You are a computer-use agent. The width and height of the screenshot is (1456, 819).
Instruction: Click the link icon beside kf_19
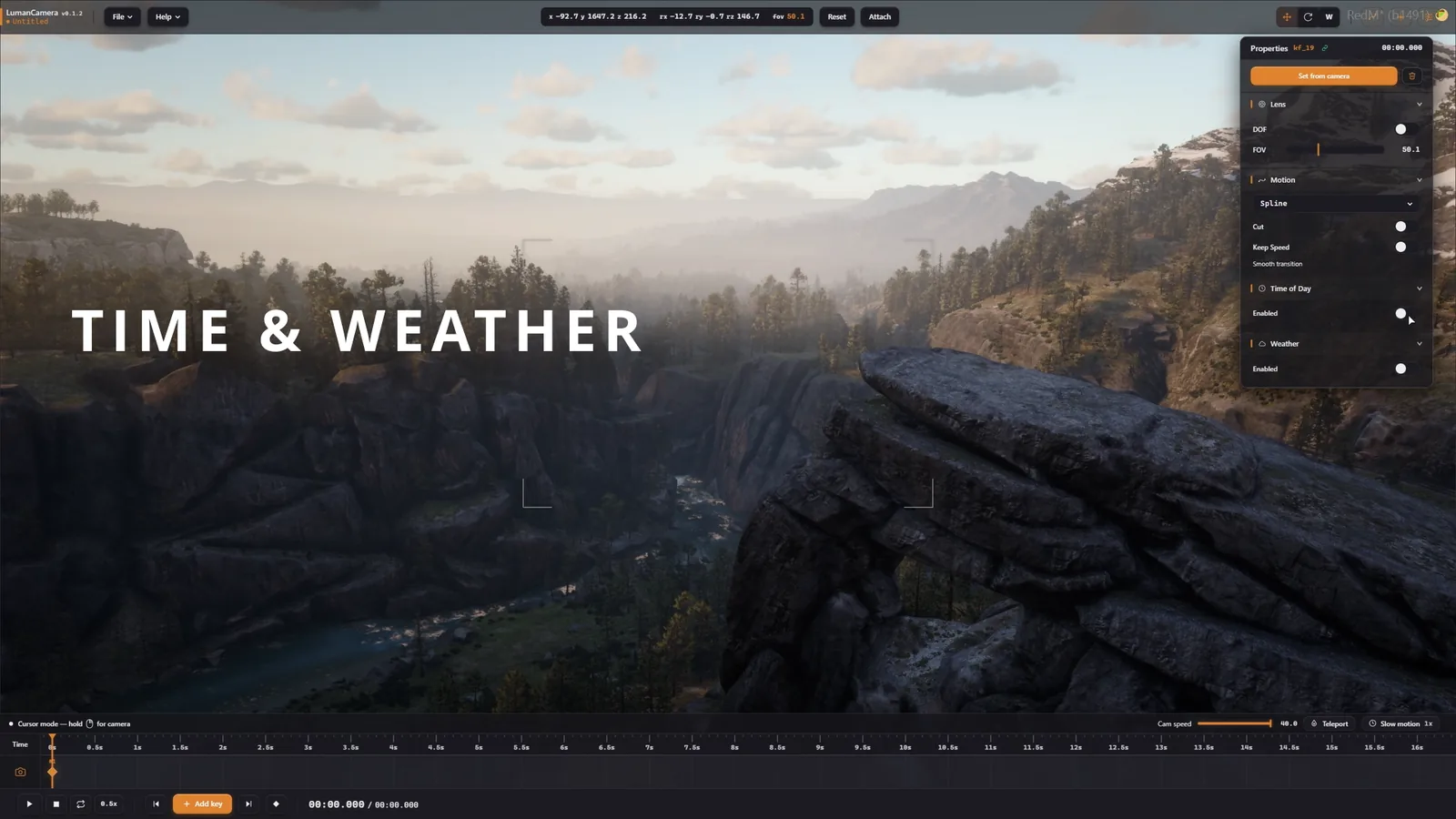click(1325, 48)
